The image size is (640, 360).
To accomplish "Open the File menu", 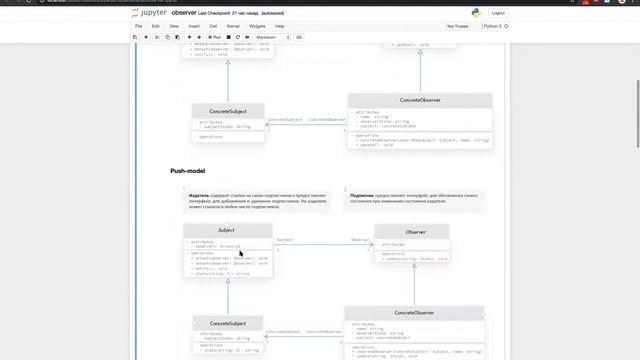I will coord(139,26).
